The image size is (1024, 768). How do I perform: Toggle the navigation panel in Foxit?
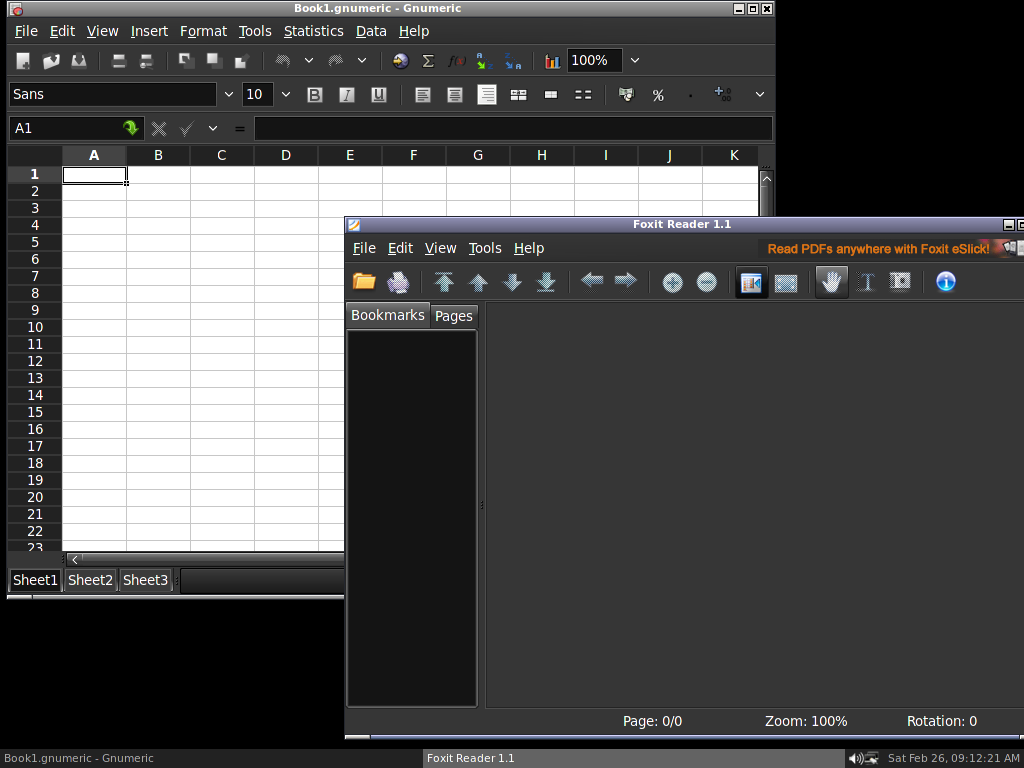(x=752, y=282)
